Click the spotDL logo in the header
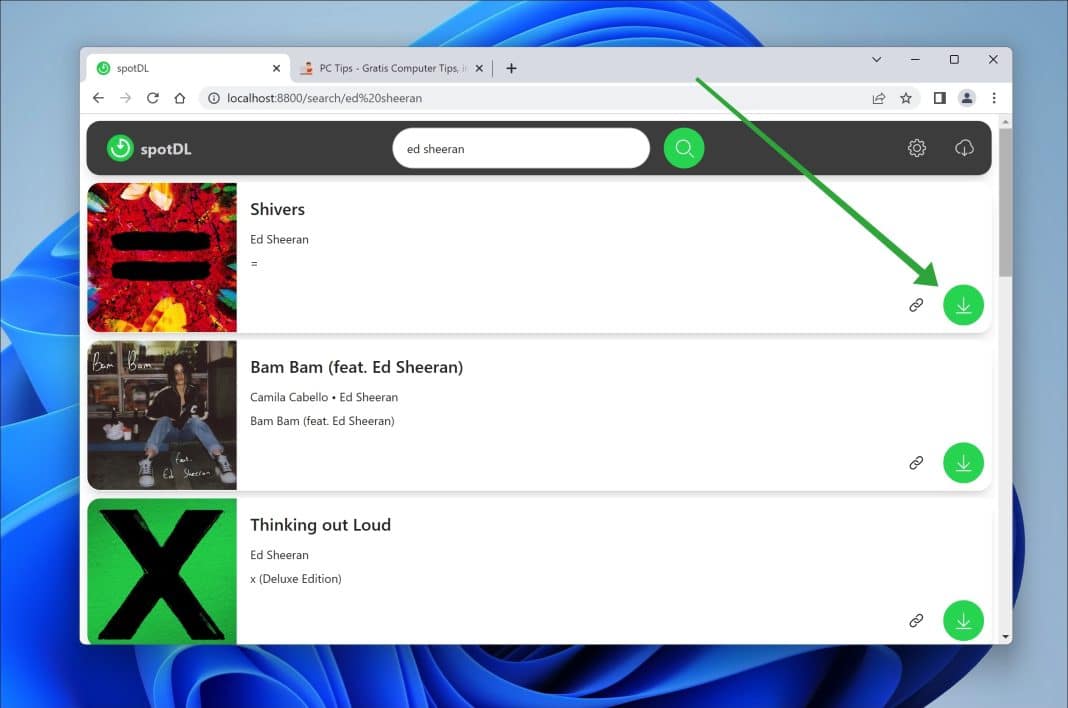 coord(148,147)
